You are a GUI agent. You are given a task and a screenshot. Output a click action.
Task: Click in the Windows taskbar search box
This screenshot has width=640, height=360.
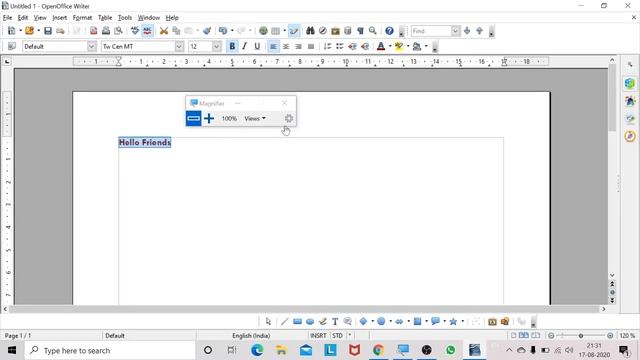(110, 350)
